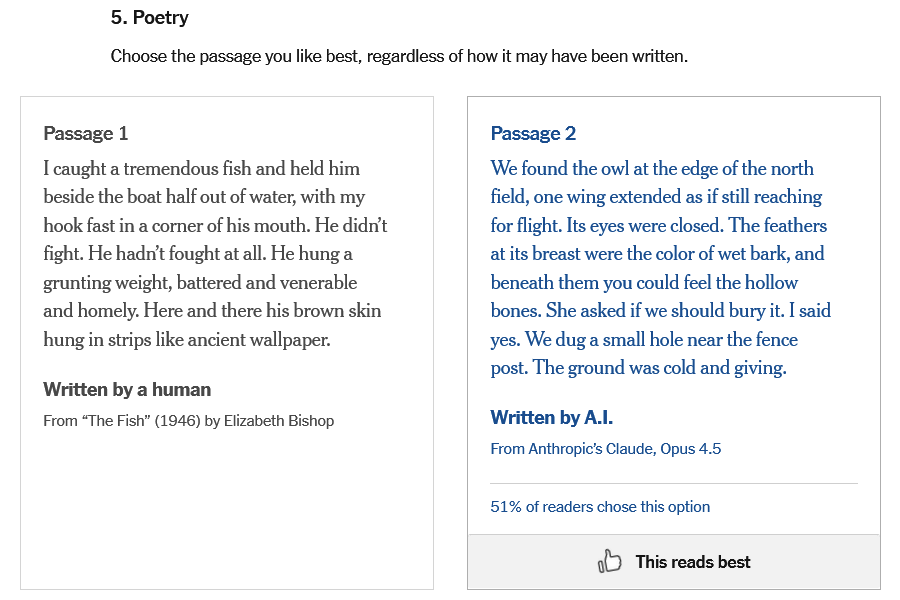The width and height of the screenshot is (900, 600).
Task: Click the "5. Poetry" section heading
Action: click(x=149, y=17)
